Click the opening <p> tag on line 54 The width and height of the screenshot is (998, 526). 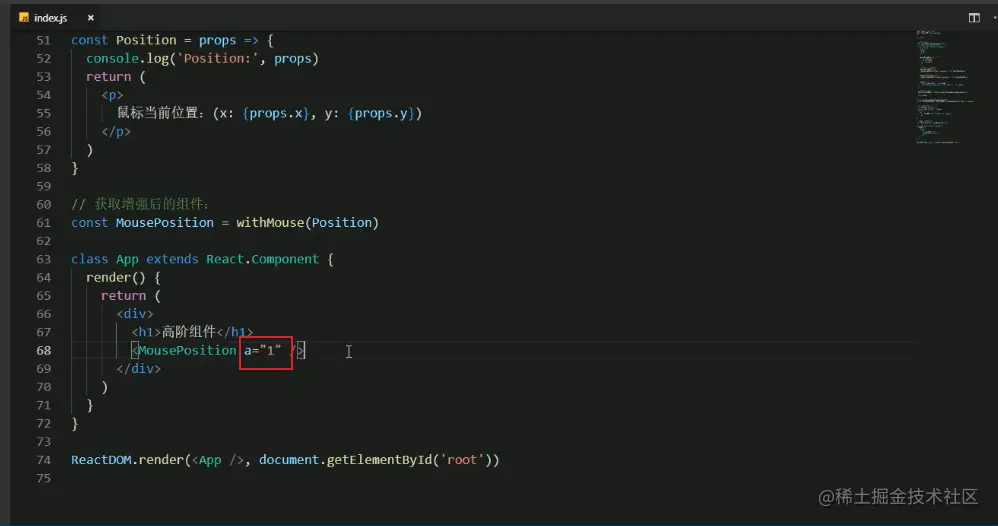pyautogui.click(x=112, y=95)
